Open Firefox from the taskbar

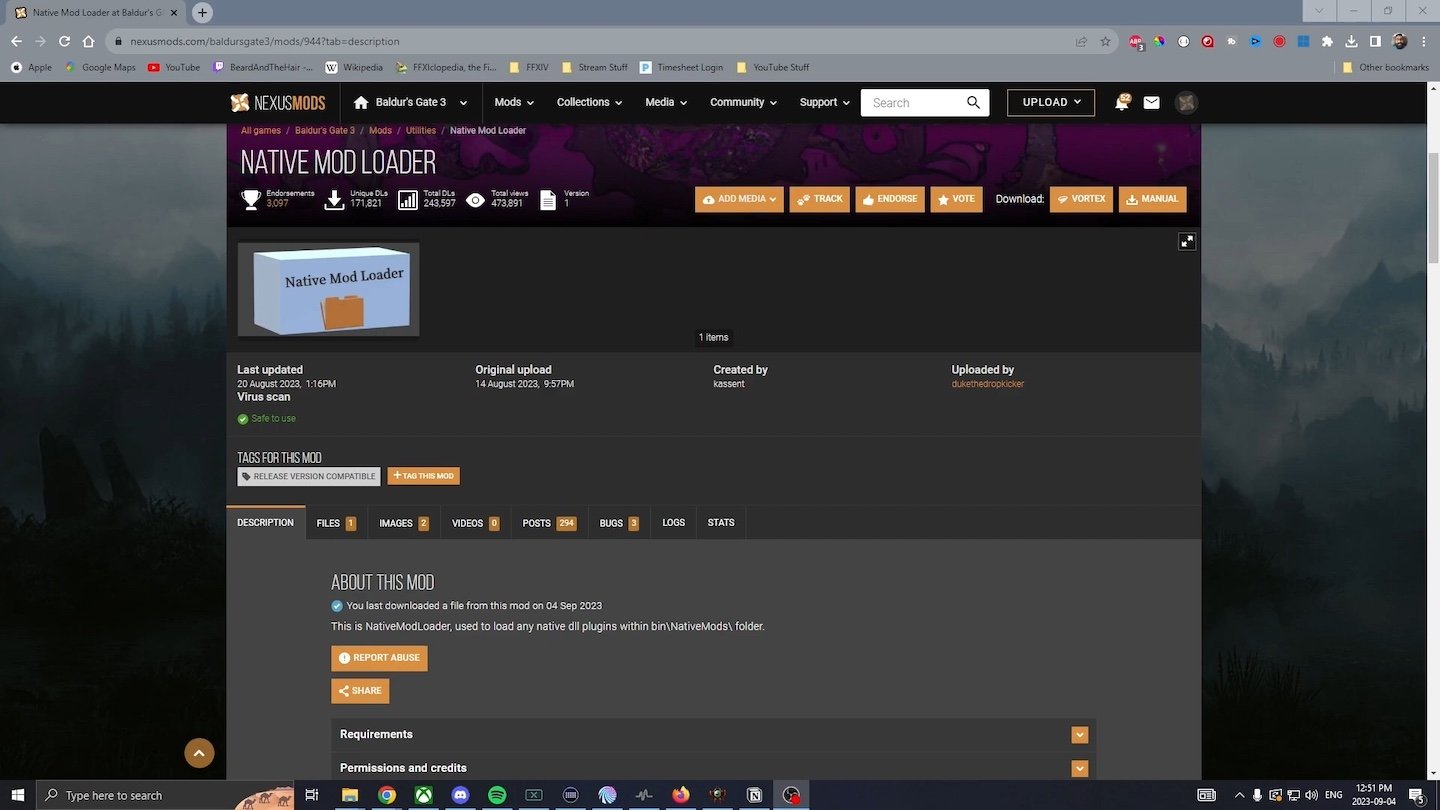click(x=681, y=795)
